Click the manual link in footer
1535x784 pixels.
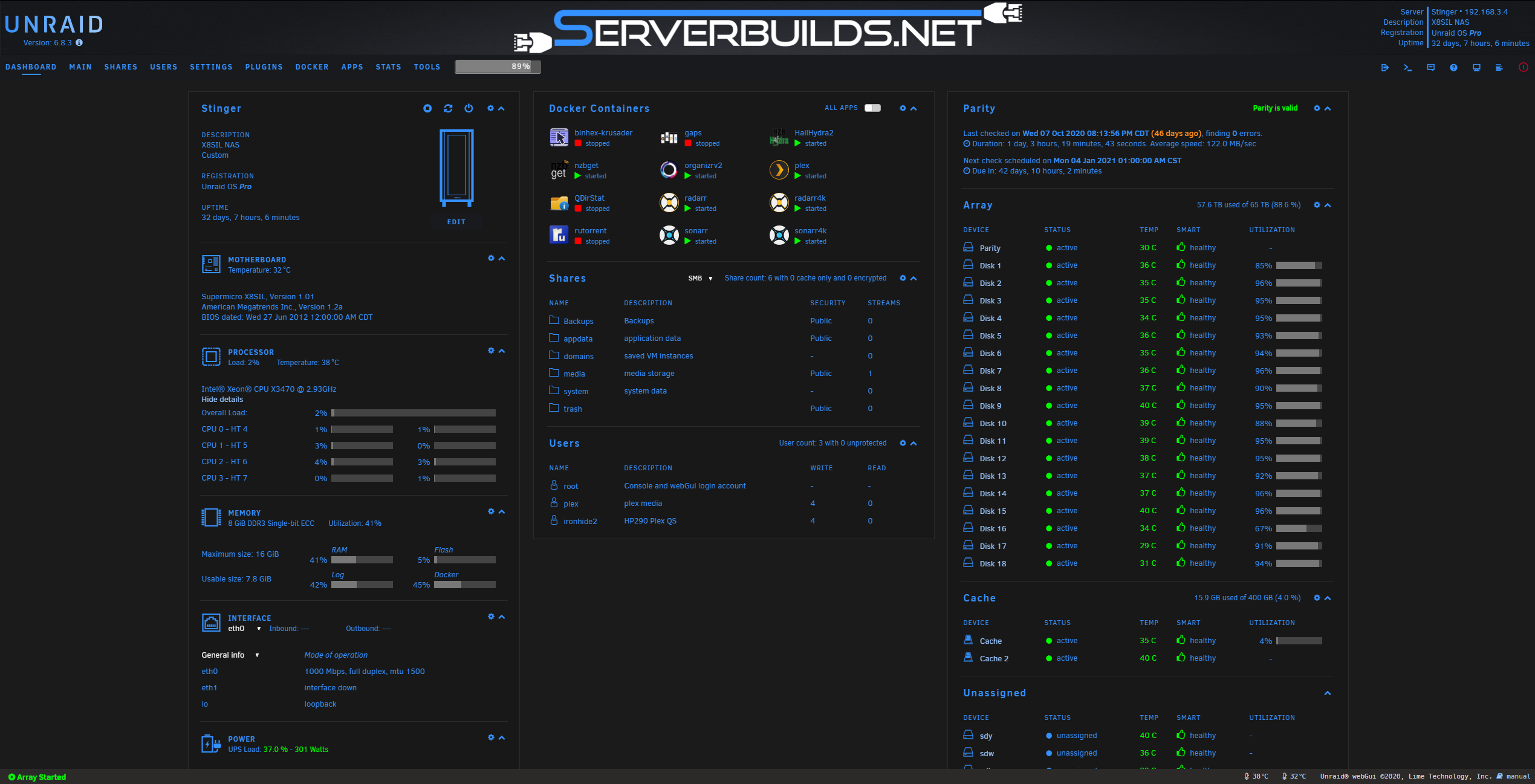point(1517,776)
